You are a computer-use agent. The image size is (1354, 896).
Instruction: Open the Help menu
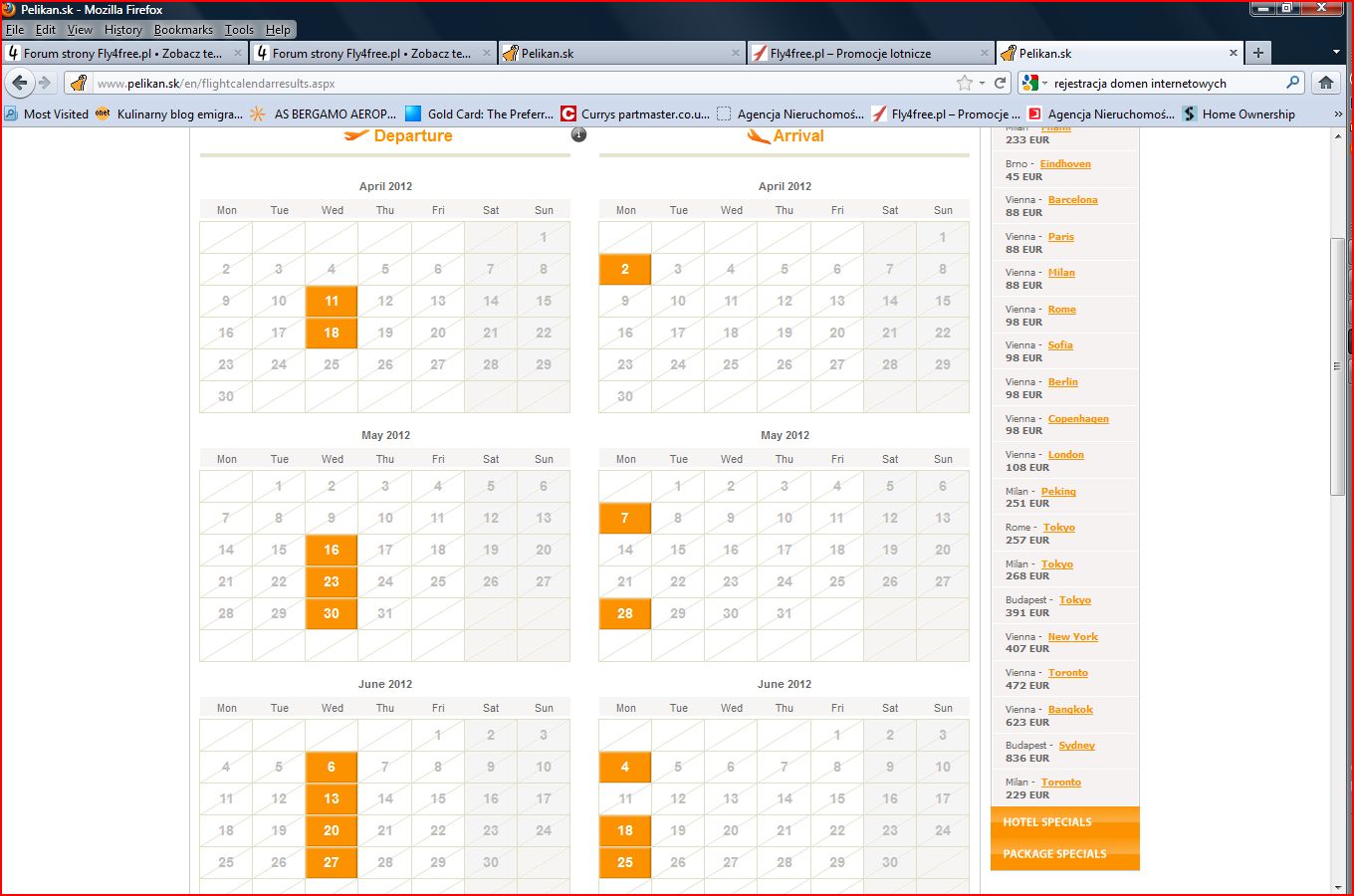(278, 29)
